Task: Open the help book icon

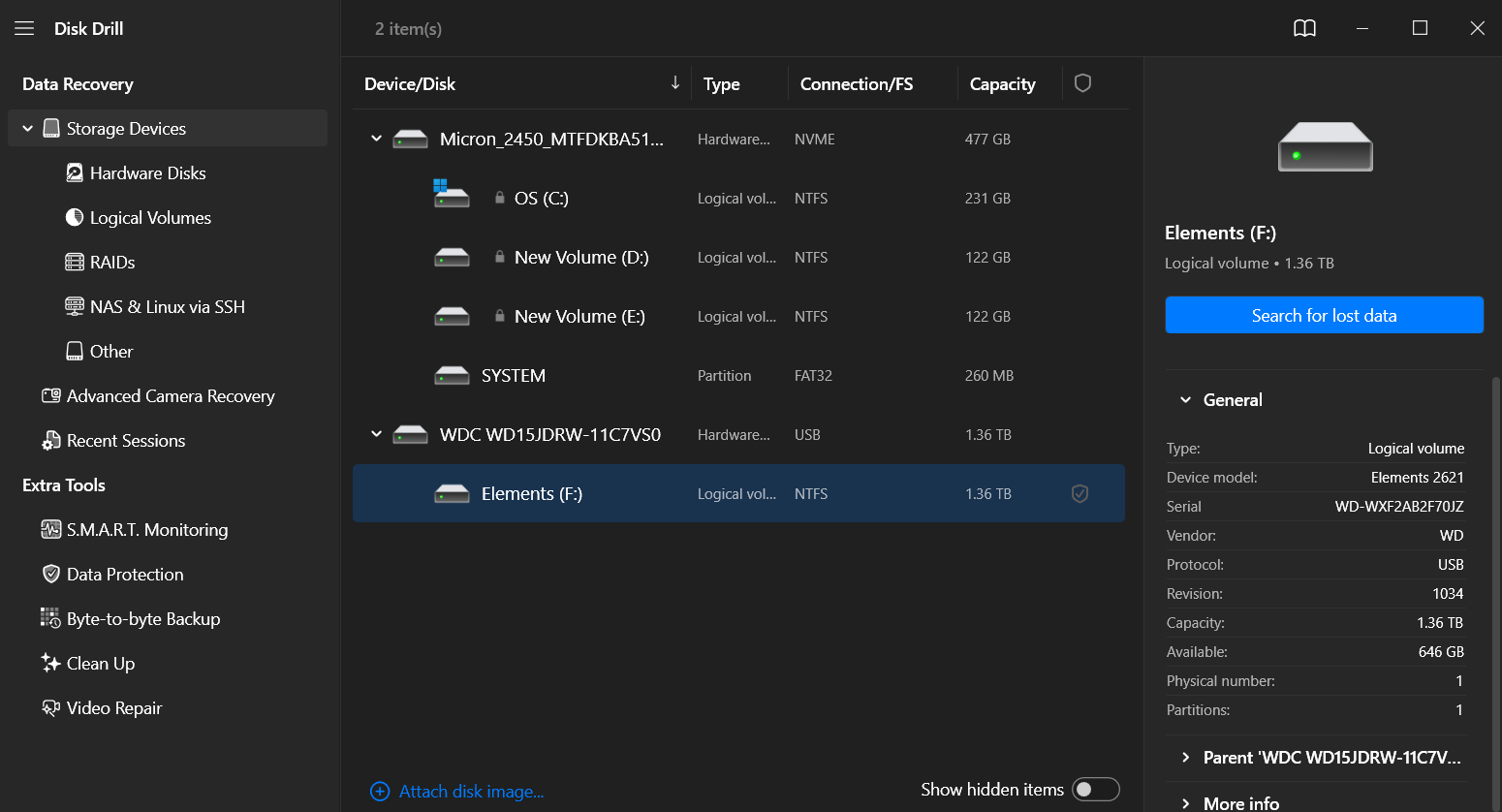Action: (x=1304, y=28)
